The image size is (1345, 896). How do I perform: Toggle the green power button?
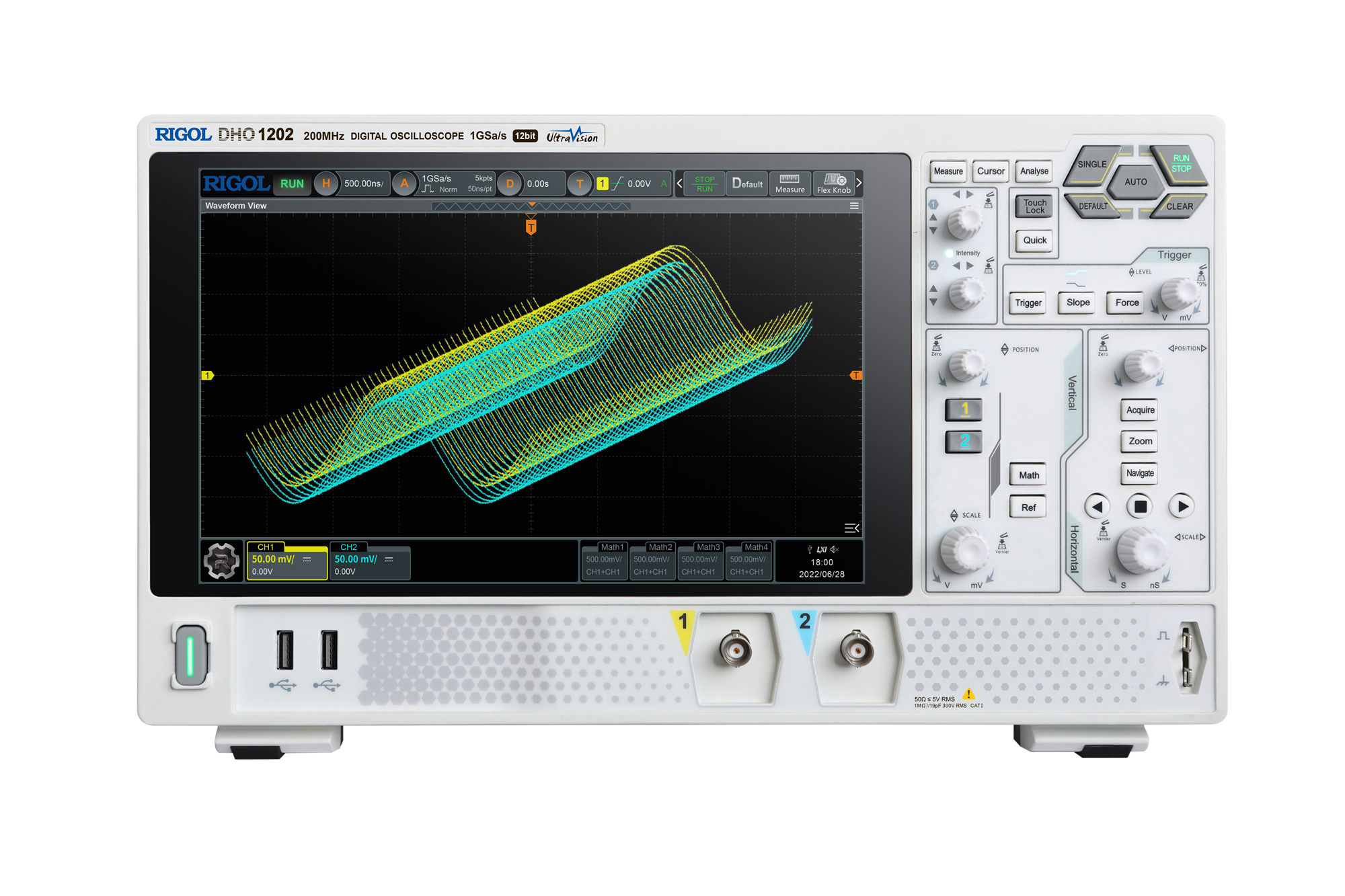[191, 656]
